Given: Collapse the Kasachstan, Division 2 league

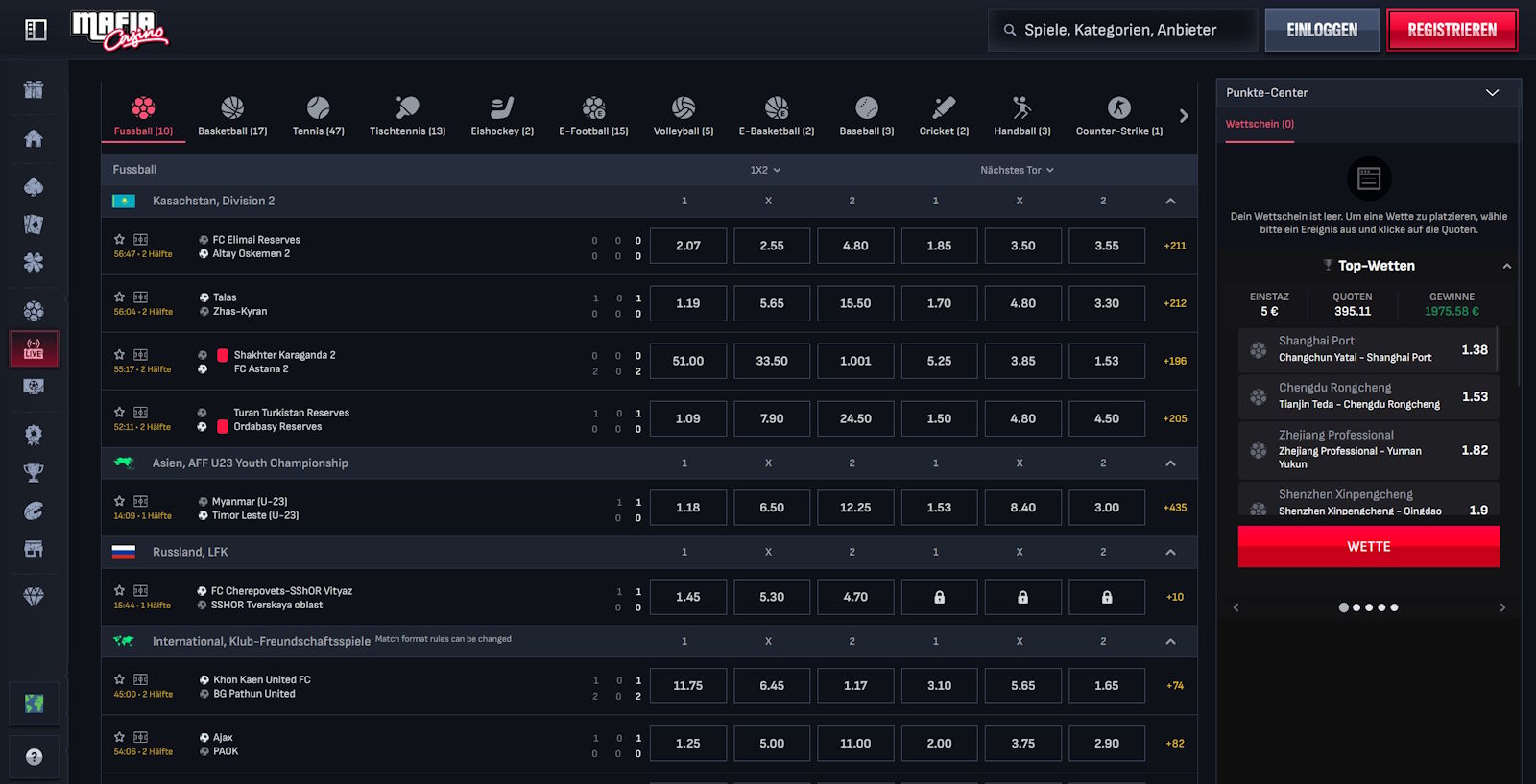Looking at the screenshot, I should (1170, 201).
